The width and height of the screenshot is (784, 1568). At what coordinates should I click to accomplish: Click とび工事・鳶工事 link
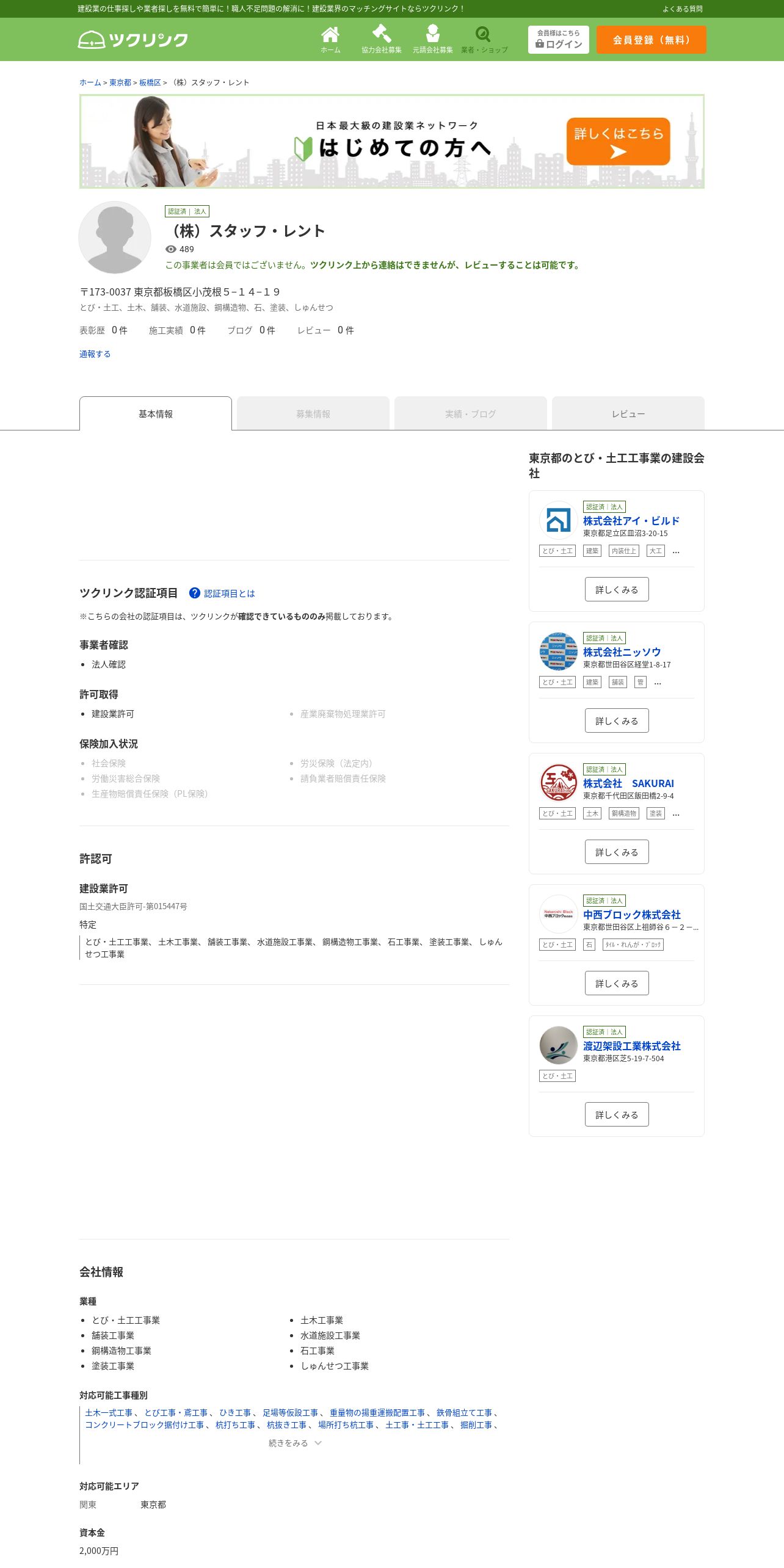coord(176,1413)
